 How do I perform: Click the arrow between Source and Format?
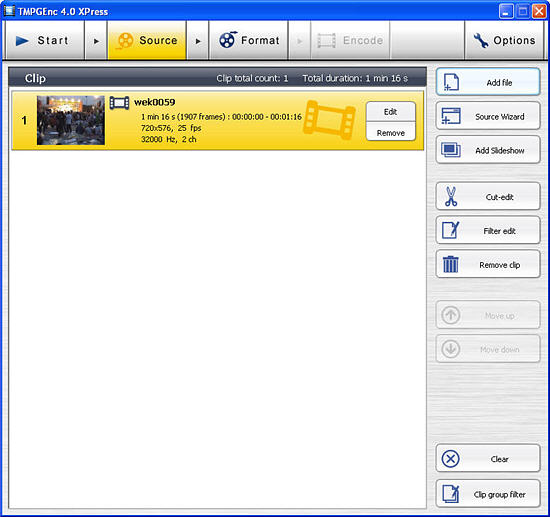click(x=198, y=41)
